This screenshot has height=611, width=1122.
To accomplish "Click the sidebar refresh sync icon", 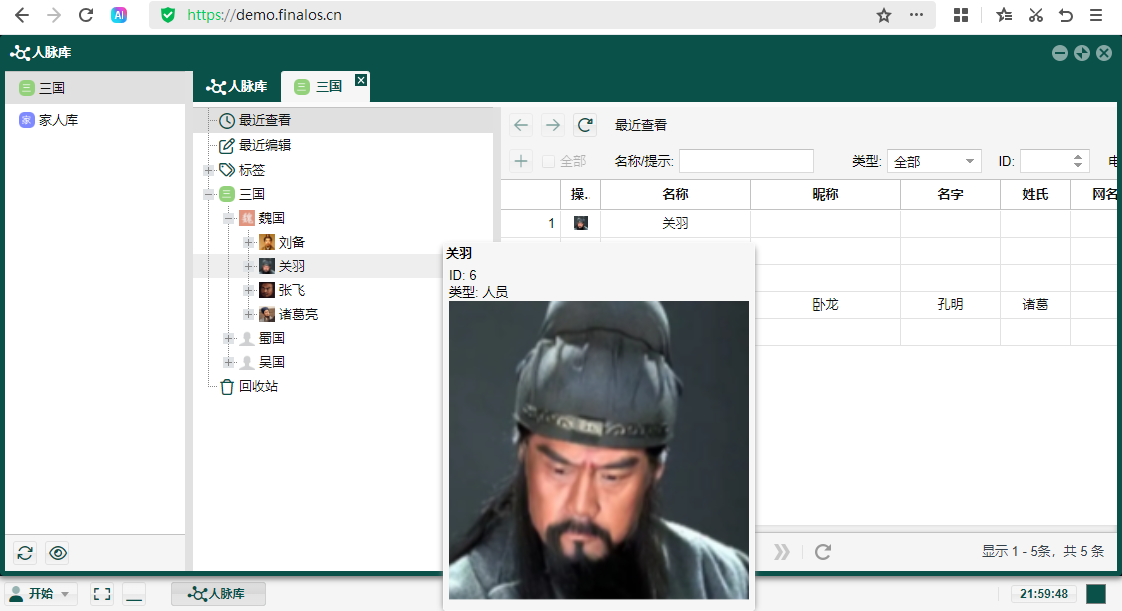I will coord(25,553).
